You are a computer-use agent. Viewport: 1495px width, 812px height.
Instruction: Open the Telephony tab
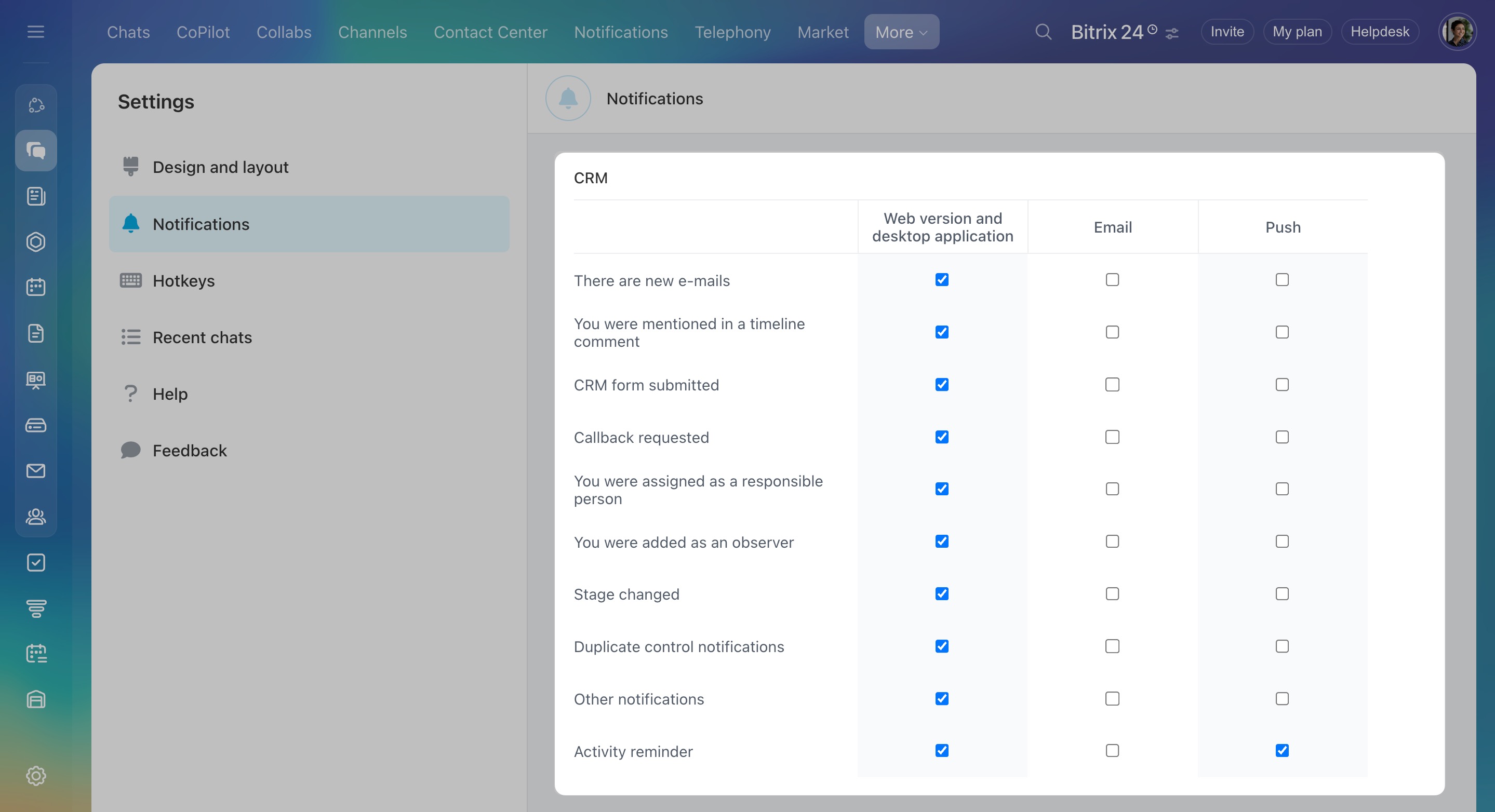coord(732,32)
